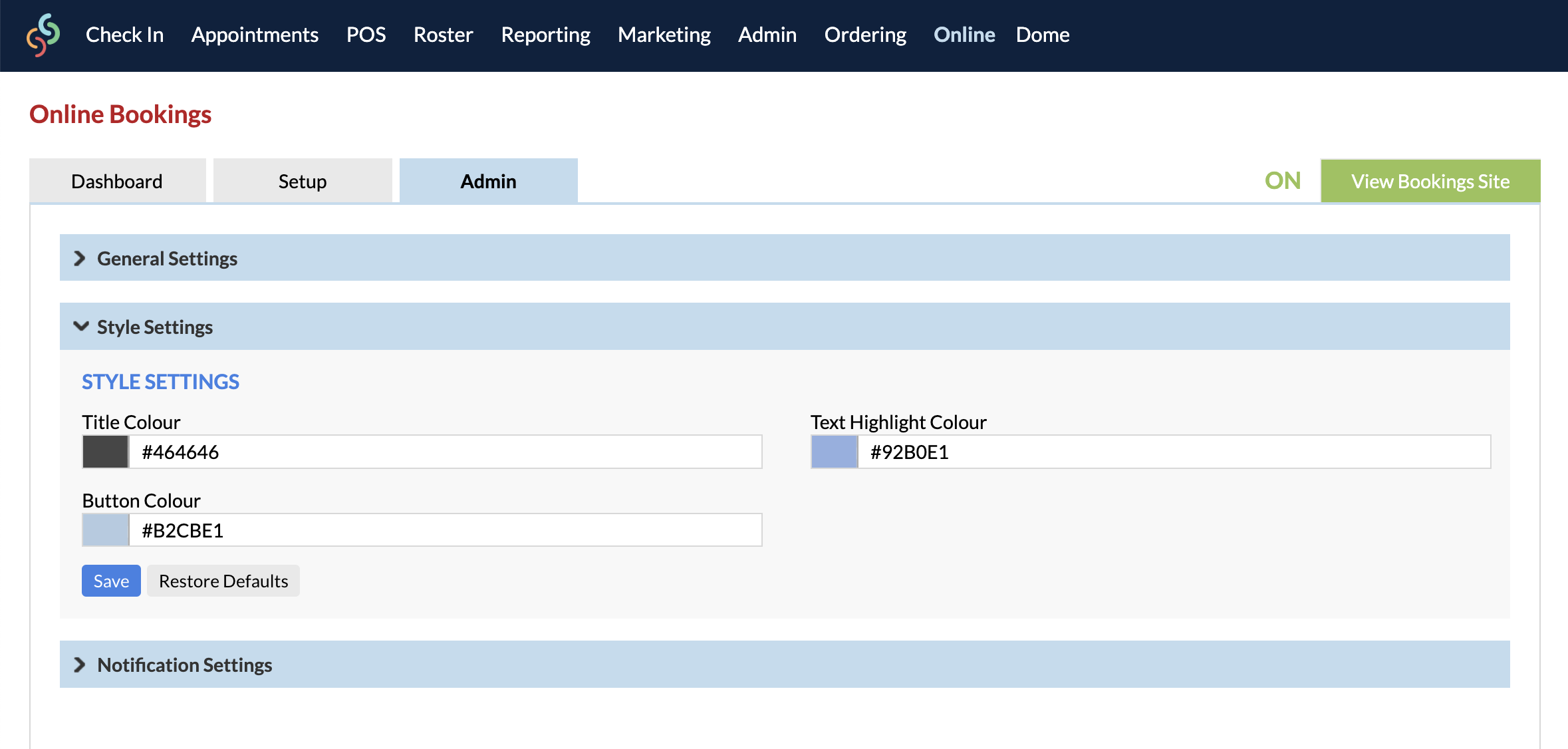Switch to the Setup tab
Image resolution: width=1568 pixels, height=749 pixels.
303,181
